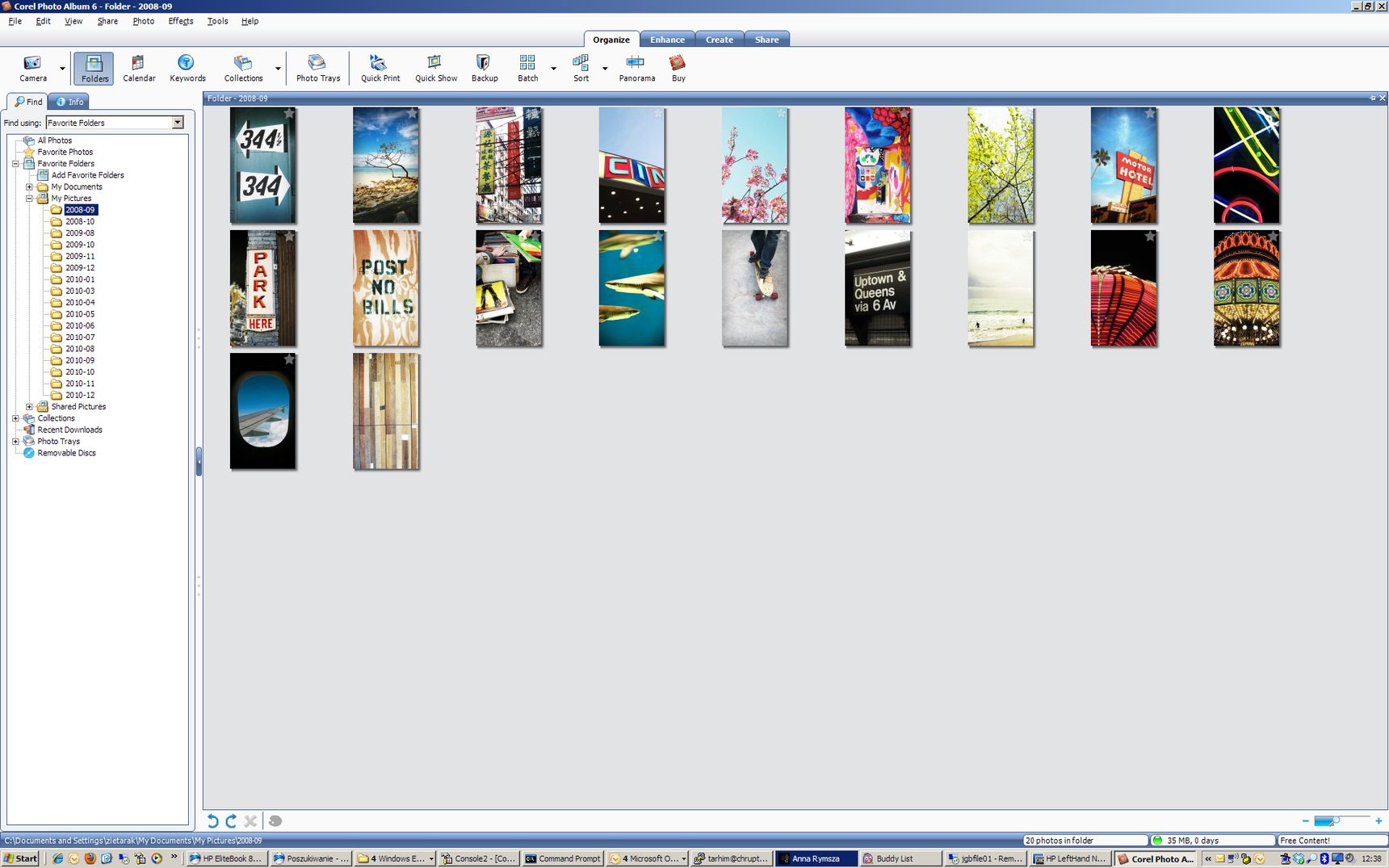
Task: Open the Sort dropdown arrow
Action: [605, 69]
